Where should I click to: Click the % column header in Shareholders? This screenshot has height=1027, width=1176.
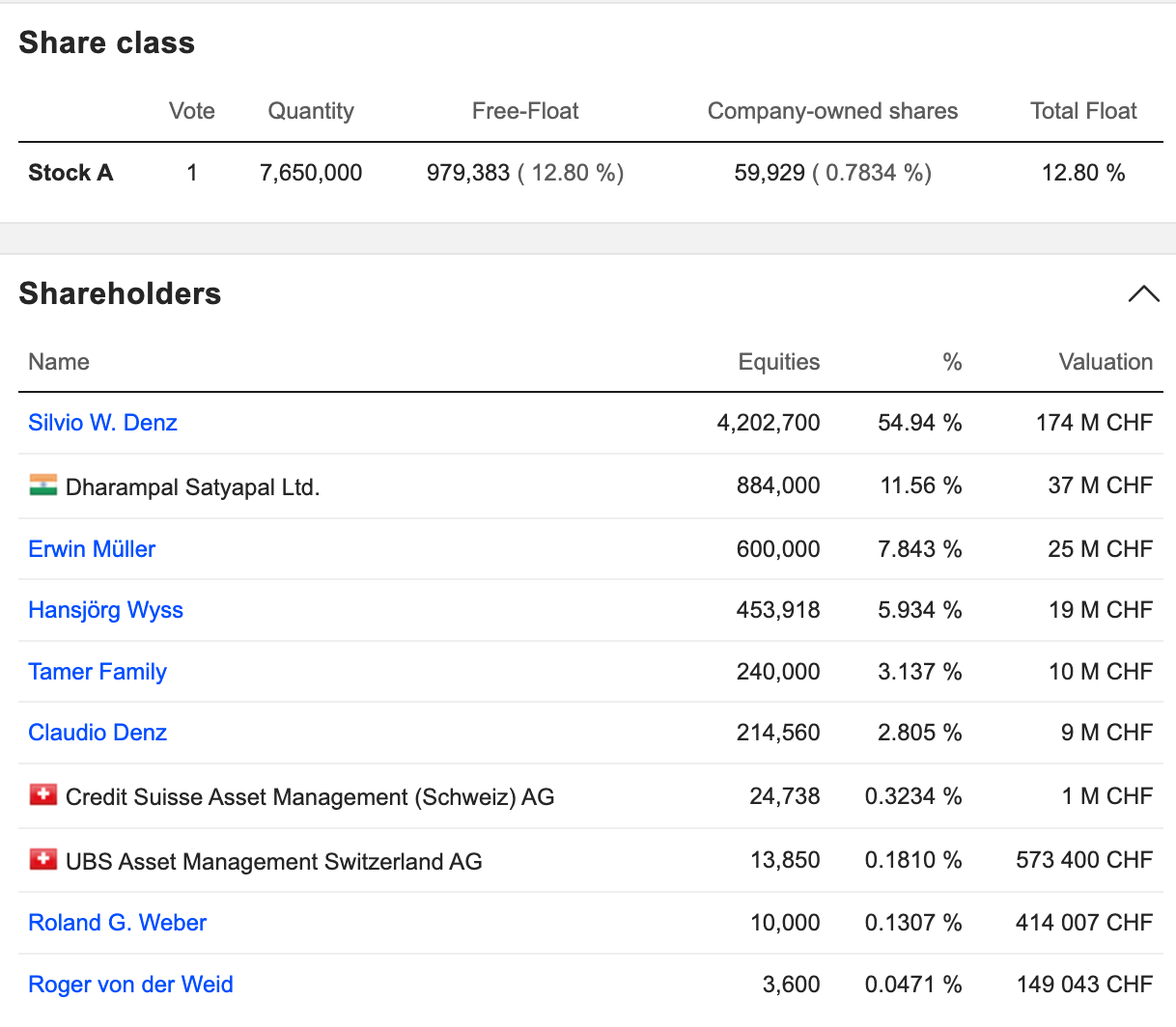(x=952, y=362)
